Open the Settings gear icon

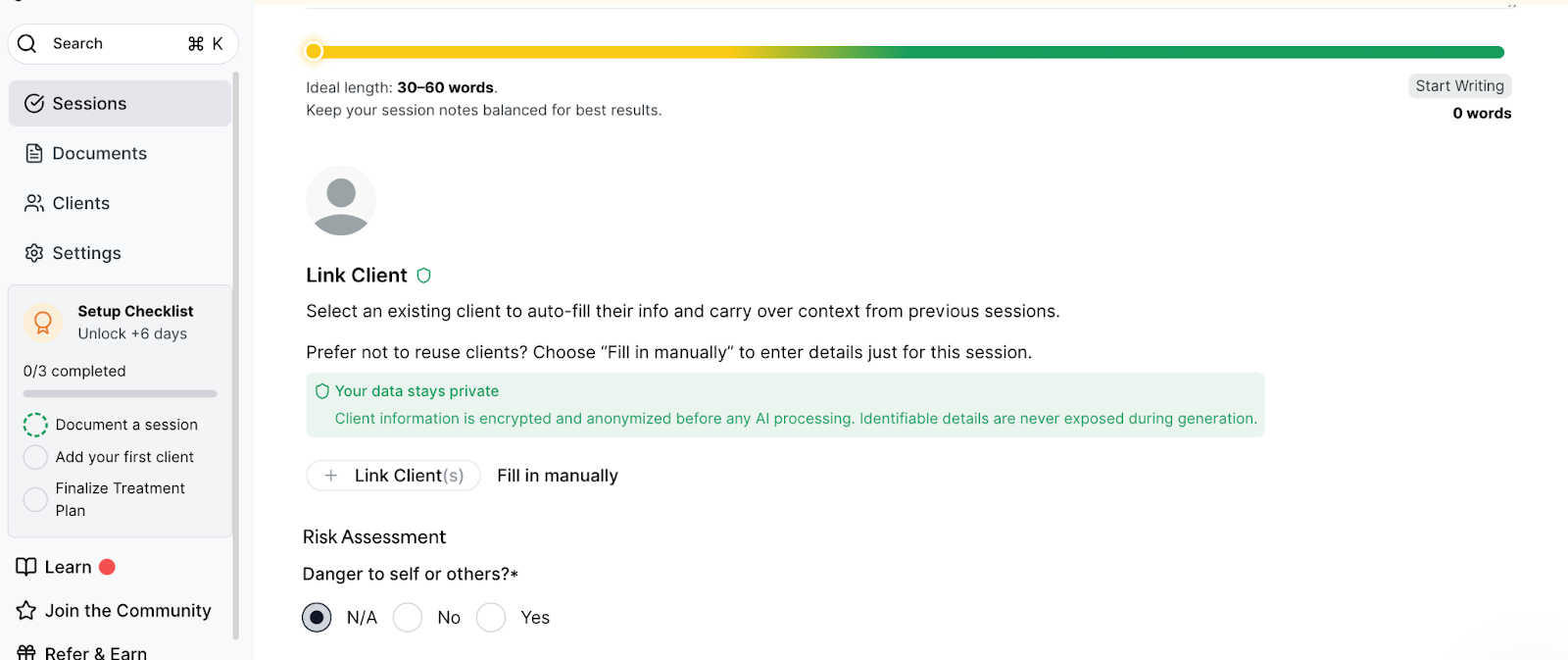pos(33,253)
